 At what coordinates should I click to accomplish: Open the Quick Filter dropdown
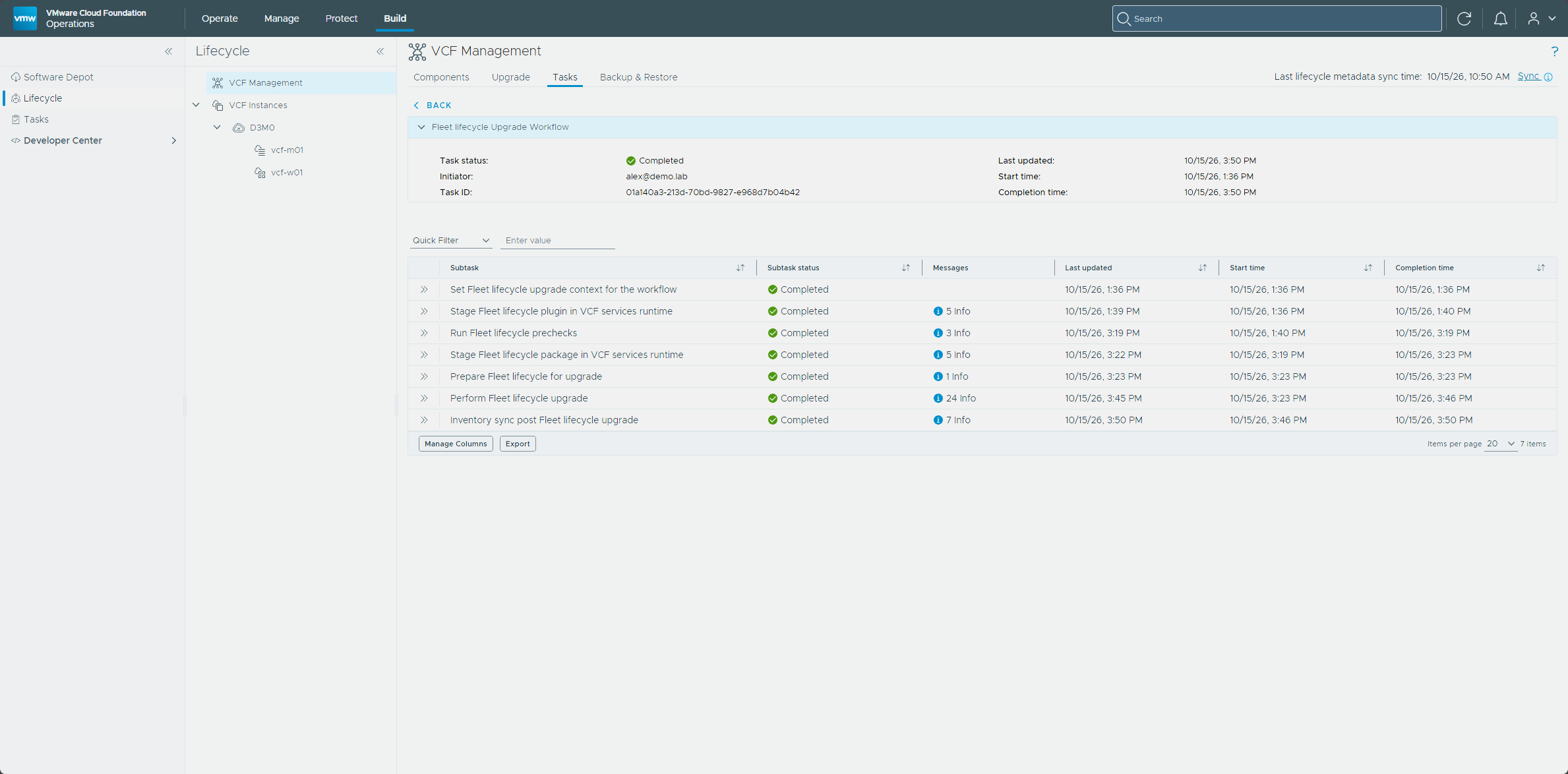pyautogui.click(x=451, y=241)
